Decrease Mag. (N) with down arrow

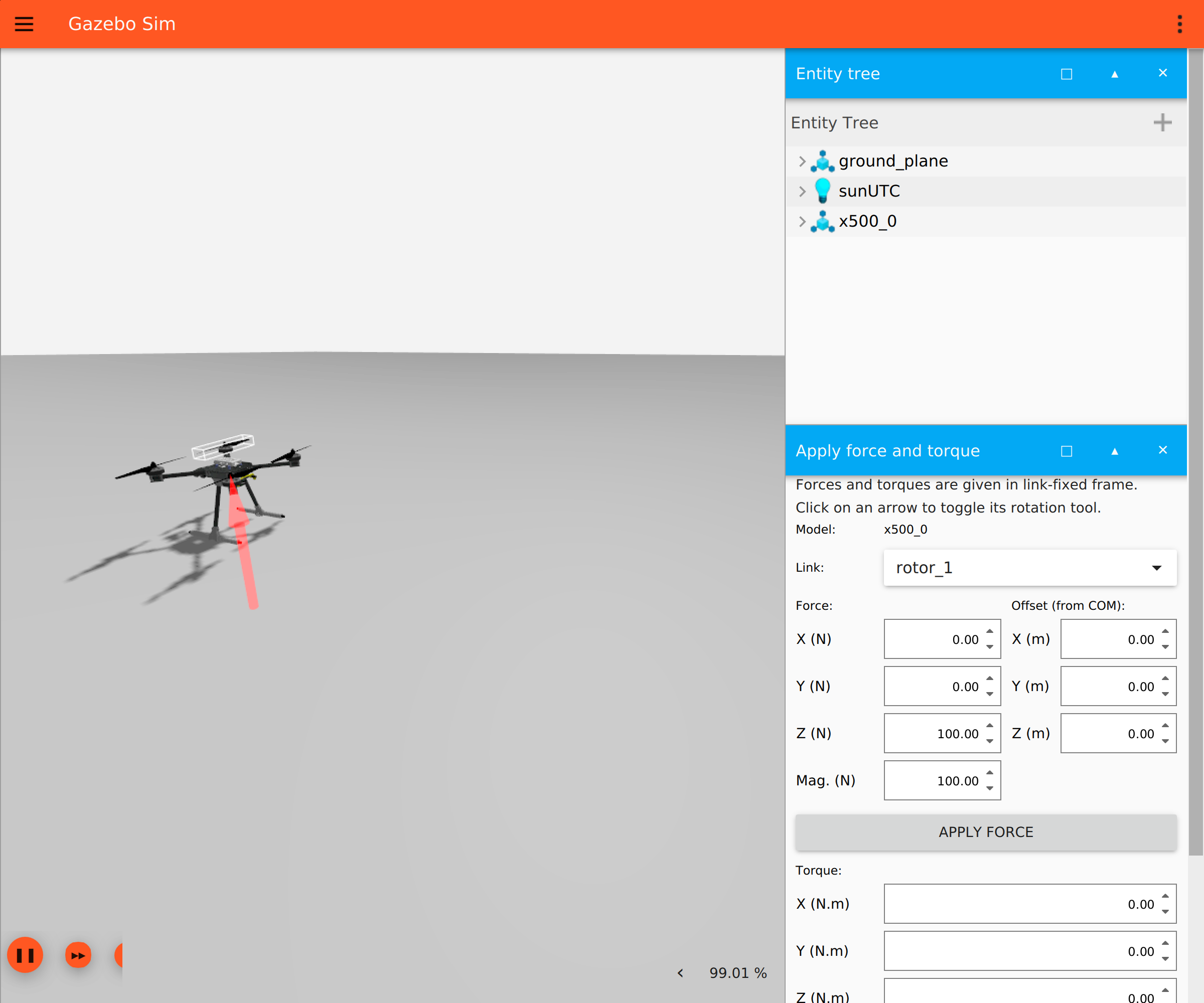[x=990, y=789]
